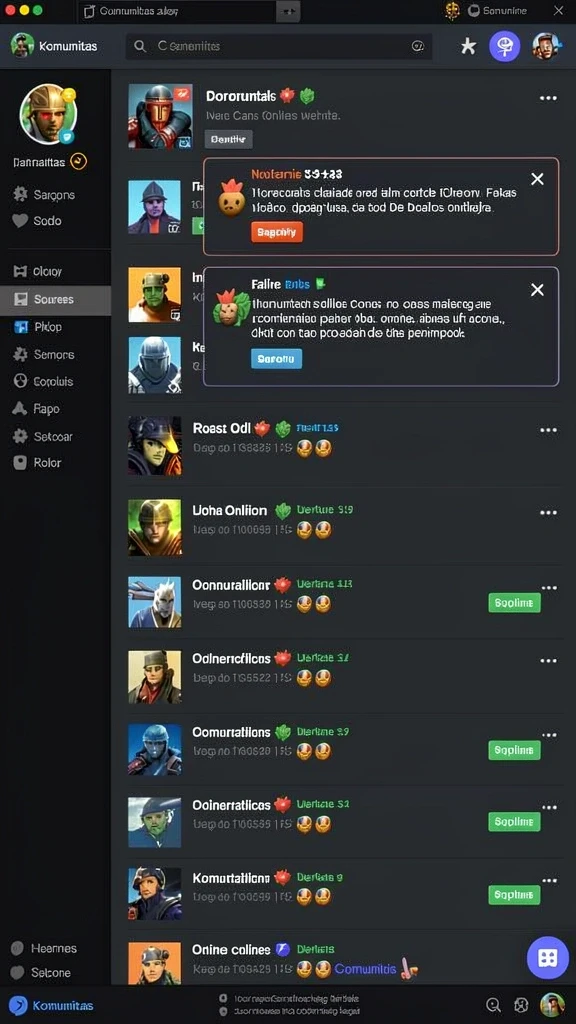
Task: Click the Dannaiitas username in the sidebar
Action: 39,162
